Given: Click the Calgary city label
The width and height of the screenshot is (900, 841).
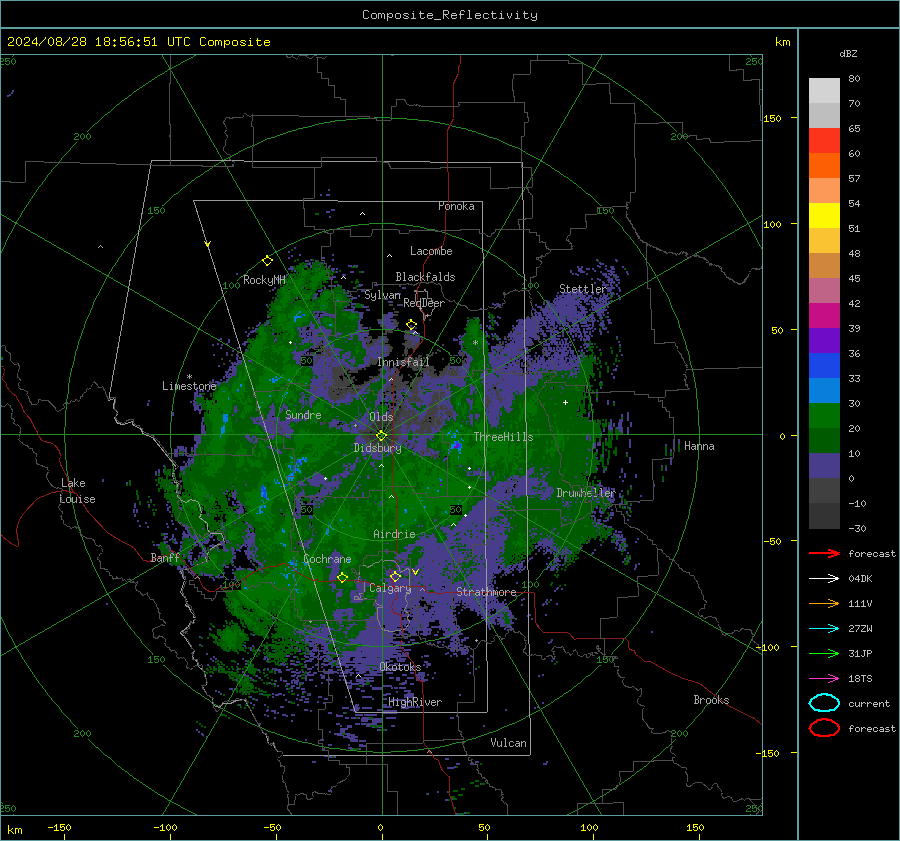Looking at the screenshot, I should 390,588.
